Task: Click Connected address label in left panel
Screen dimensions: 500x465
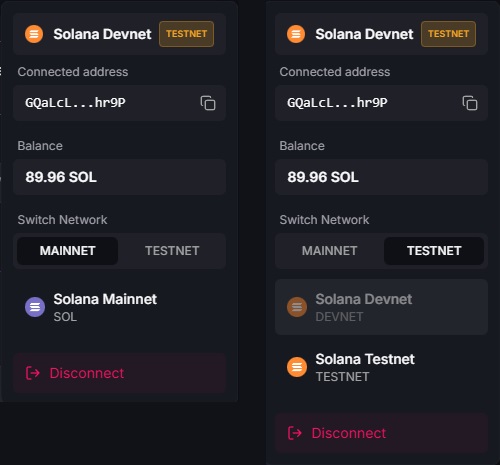Action: pos(73,72)
